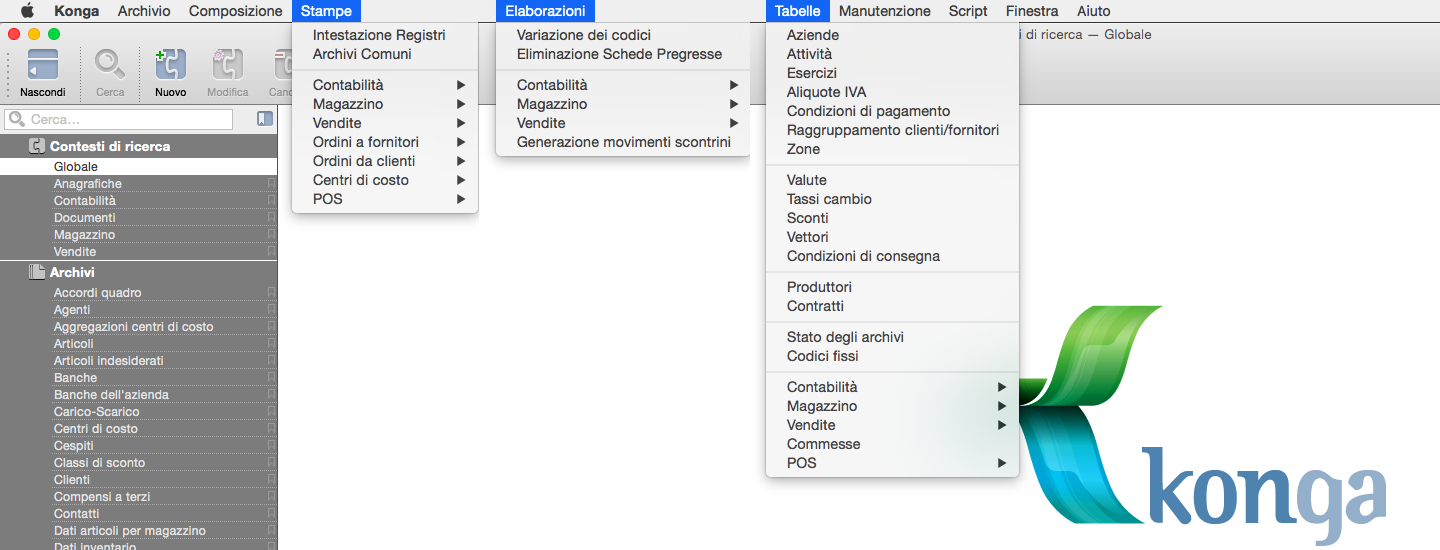Select Globale search context

click(x=76, y=167)
